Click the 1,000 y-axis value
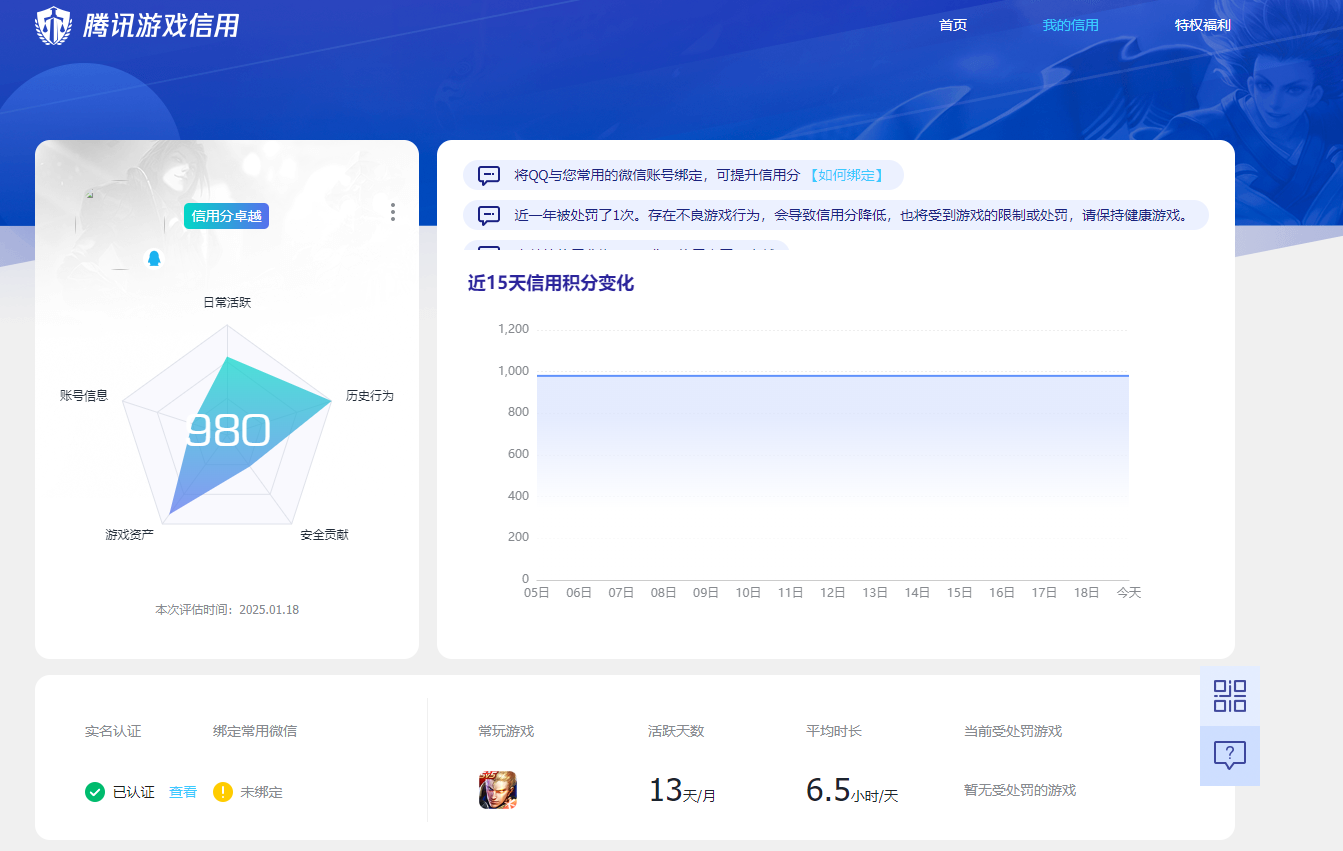 (x=513, y=371)
